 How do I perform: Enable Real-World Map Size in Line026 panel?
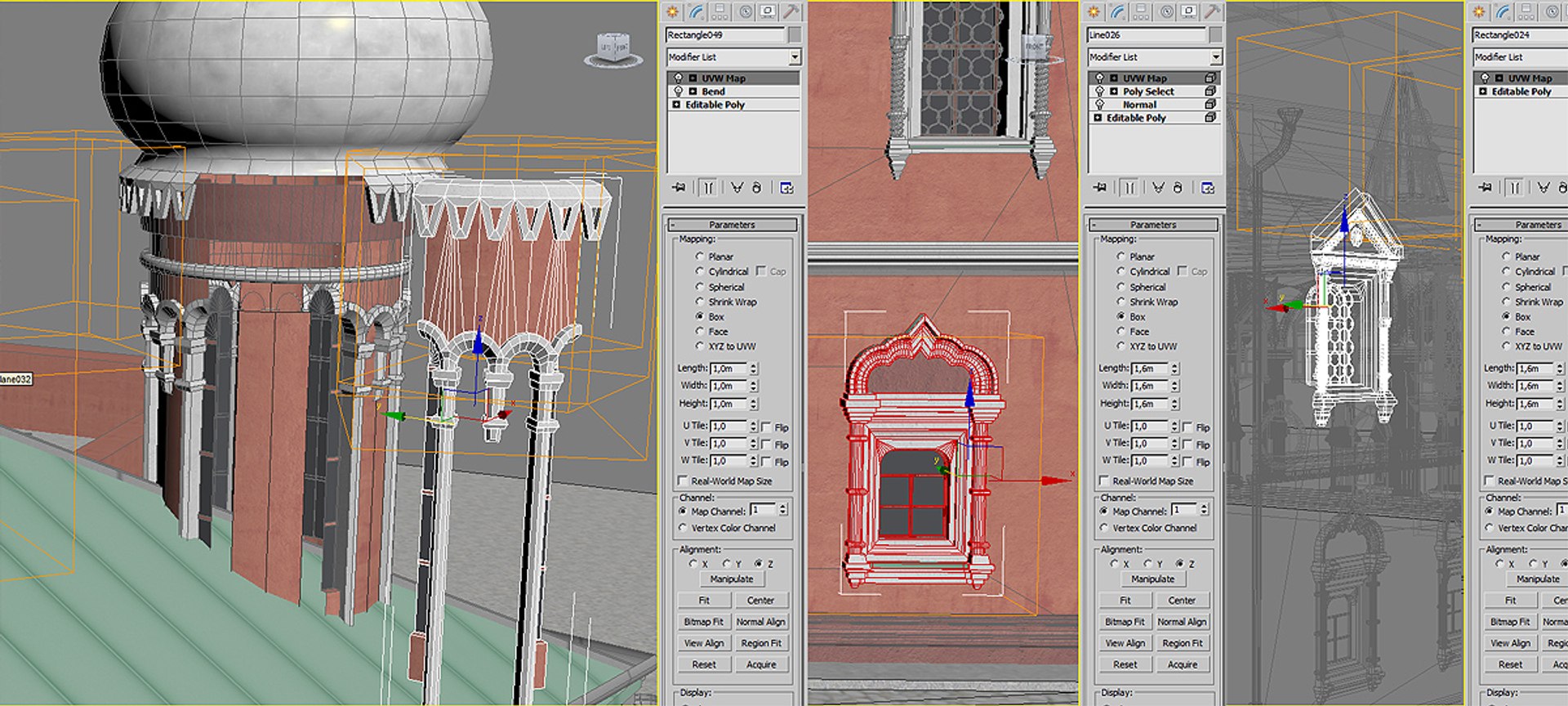tap(1104, 480)
